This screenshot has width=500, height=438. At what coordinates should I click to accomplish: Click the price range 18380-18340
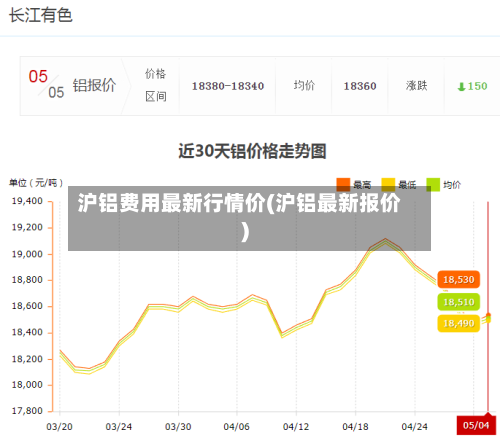pos(228,86)
